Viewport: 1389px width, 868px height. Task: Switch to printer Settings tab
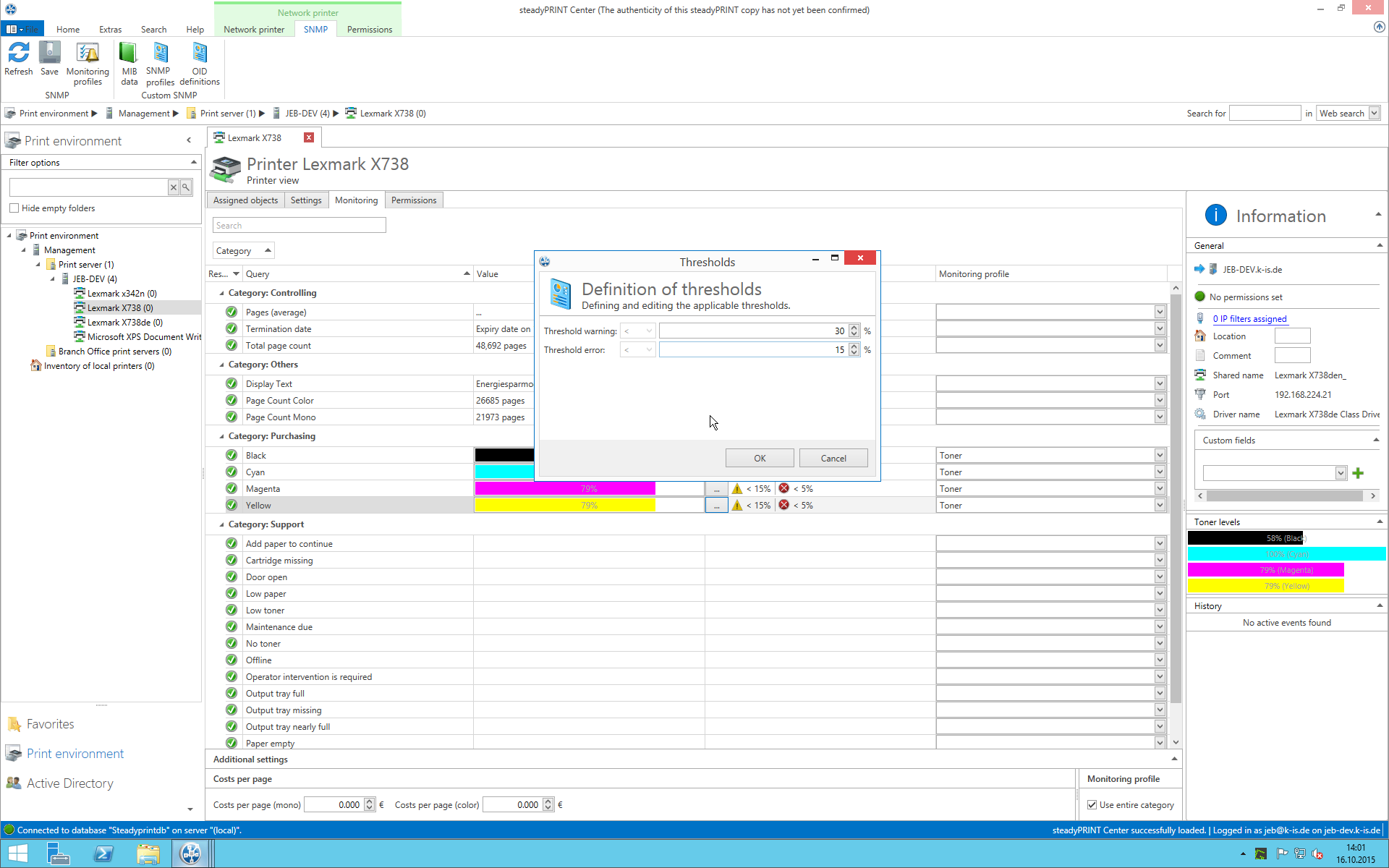coord(306,200)
